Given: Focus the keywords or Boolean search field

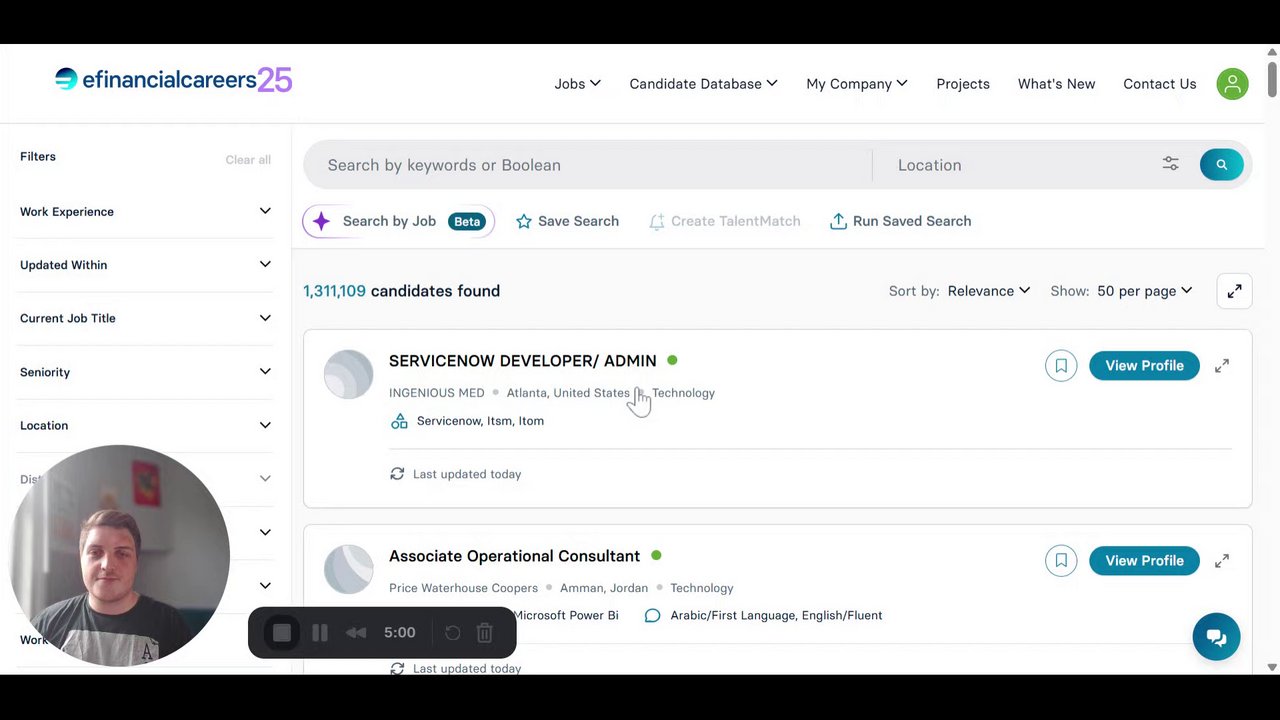Looking at the screenshot, I should (x=588, y=165).
